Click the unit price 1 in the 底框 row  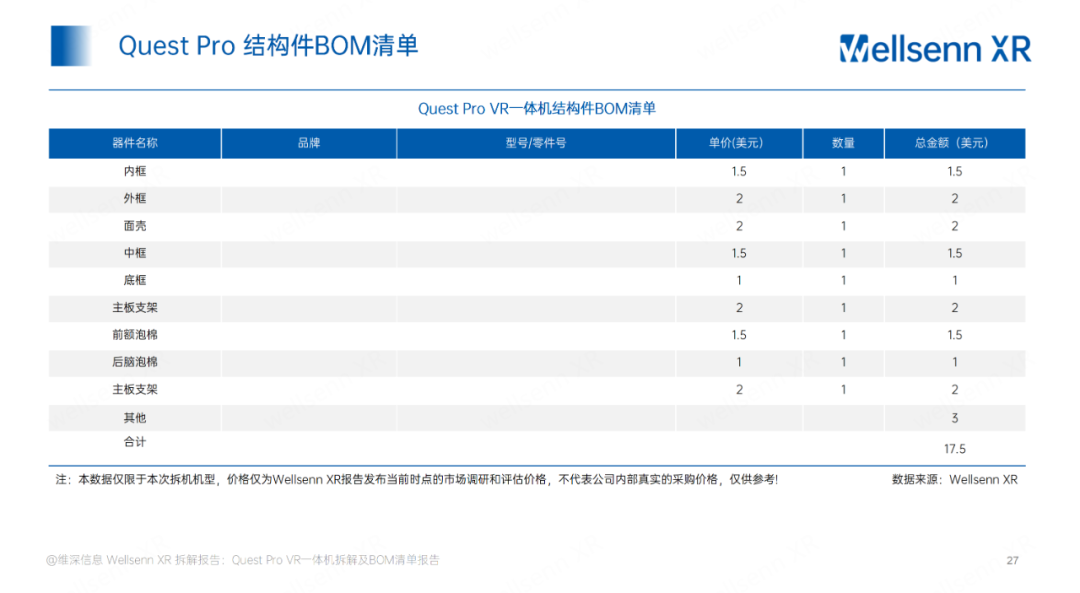coord(739,280)
